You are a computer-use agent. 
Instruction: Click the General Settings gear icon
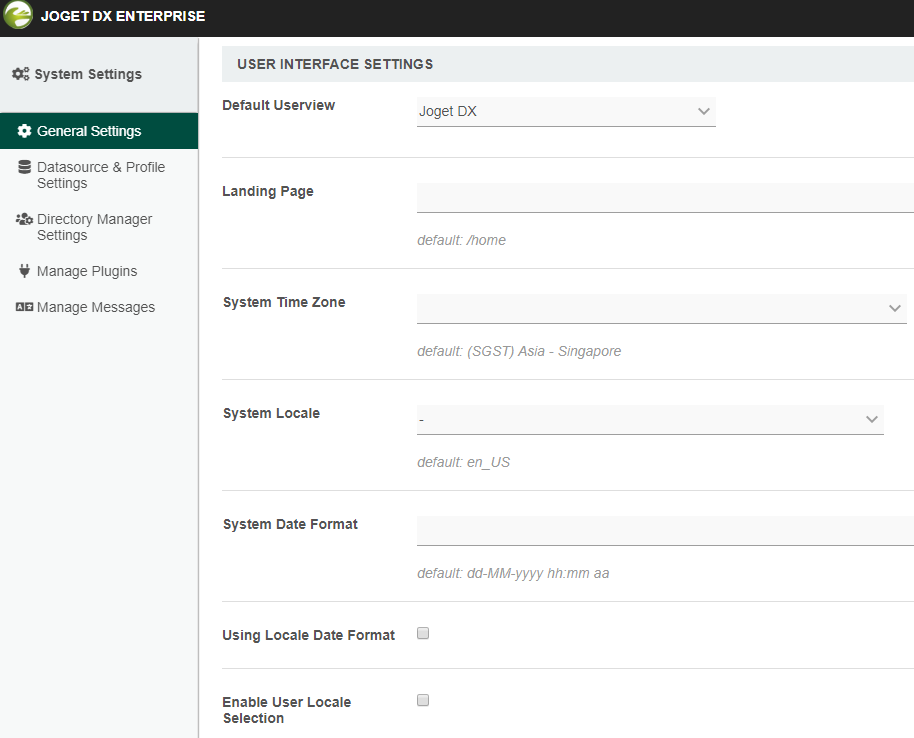point(25,131)
